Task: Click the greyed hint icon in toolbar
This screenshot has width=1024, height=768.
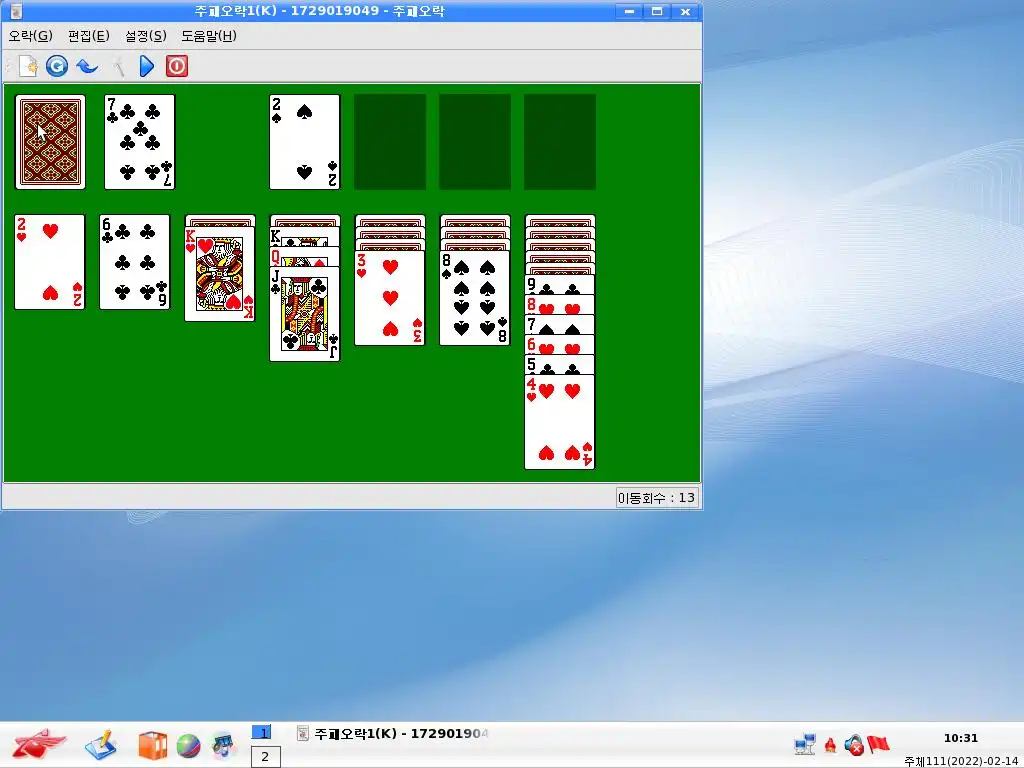Action: pos(118,66)
